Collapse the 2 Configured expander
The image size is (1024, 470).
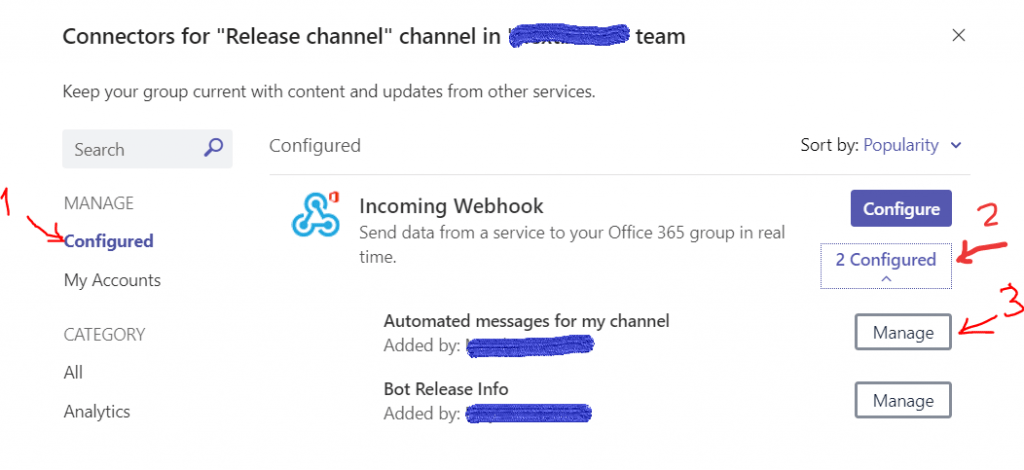(x=885, y=260)
